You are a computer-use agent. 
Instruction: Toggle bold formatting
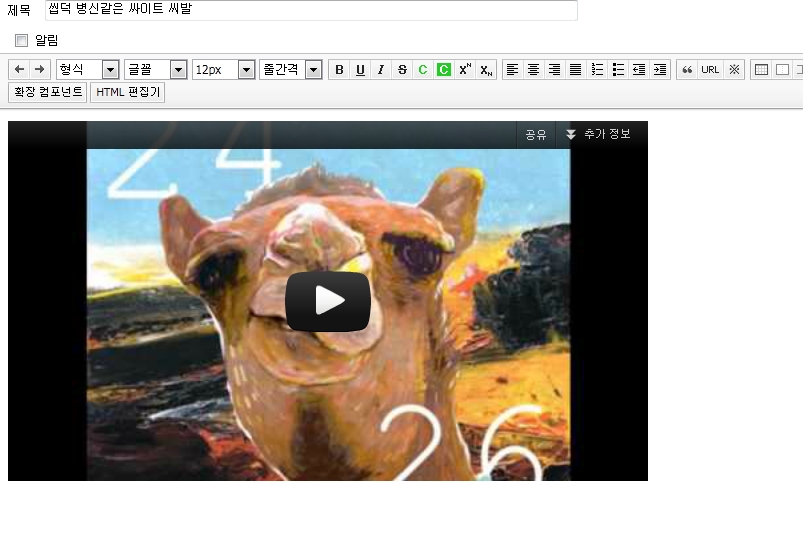click(339, 70)
